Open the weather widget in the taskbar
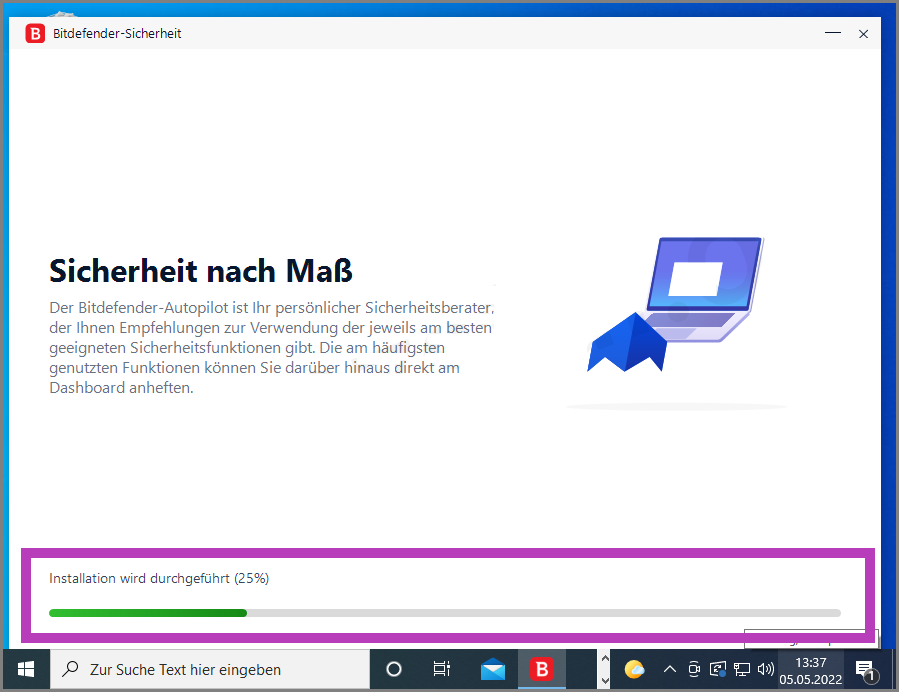Screen dimensions: 900x692 pyautogui.click(x=634, y=669)
